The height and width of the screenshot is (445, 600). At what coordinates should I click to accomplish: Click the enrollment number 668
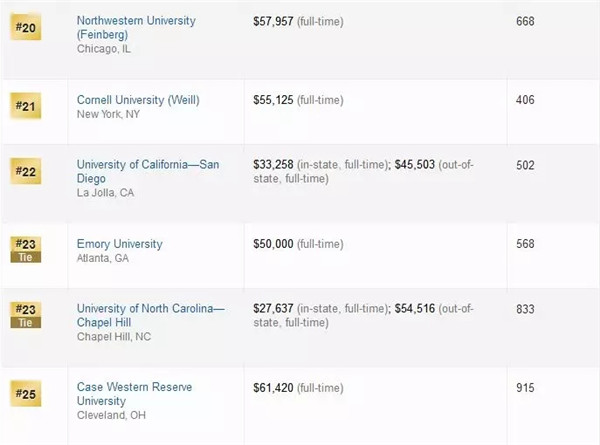click(x=526, y=21)
